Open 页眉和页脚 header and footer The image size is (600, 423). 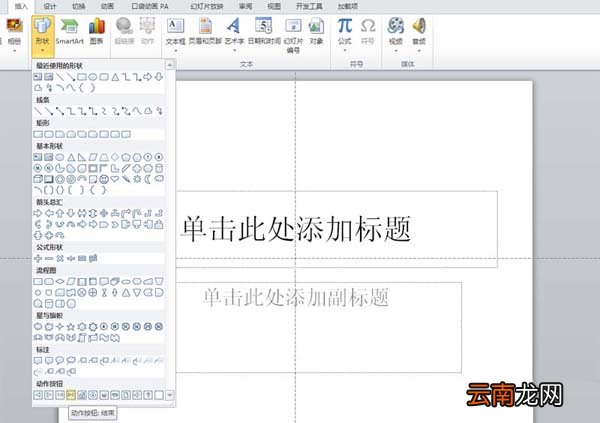pyautogui.click(x=205, y=32)
